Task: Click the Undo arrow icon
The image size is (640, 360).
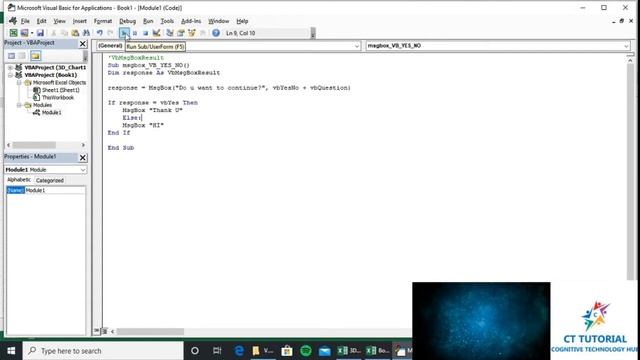Action: coord(100,33)
